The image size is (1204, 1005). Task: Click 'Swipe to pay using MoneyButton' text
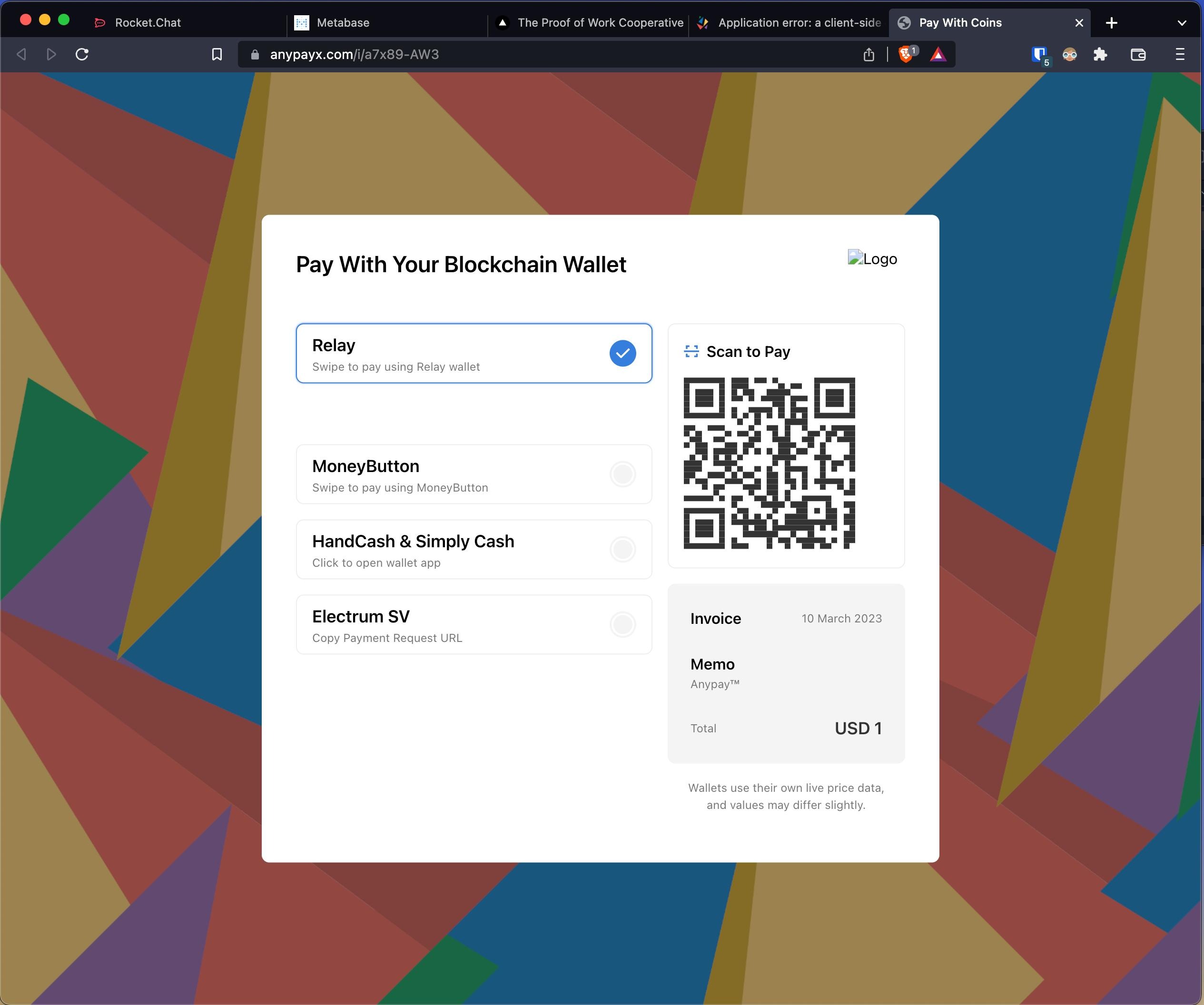click(x=400, y=488)
